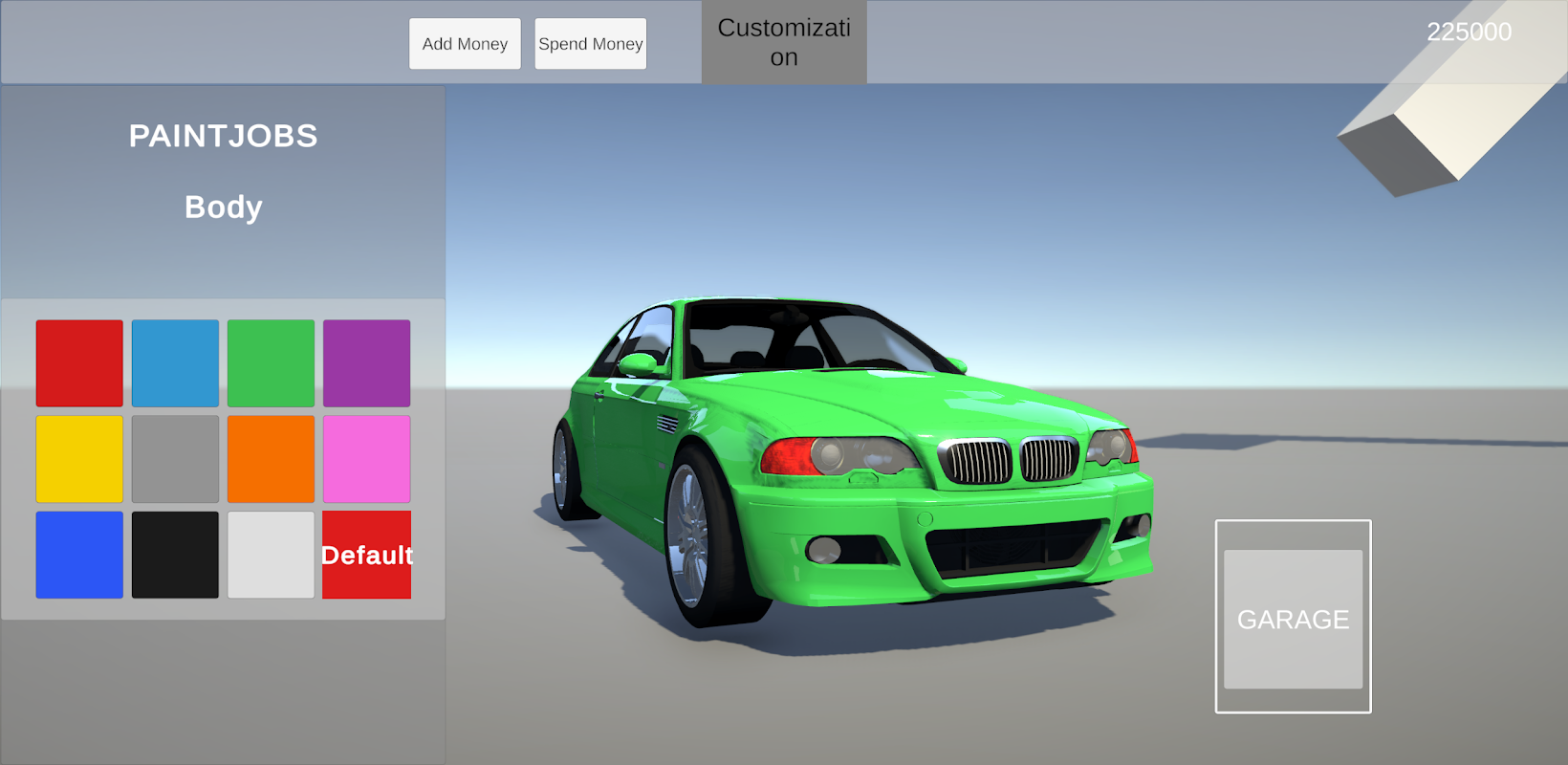Select the royal blue paint swatch
The image size is (1568, 765).
[x=79, y=555]
